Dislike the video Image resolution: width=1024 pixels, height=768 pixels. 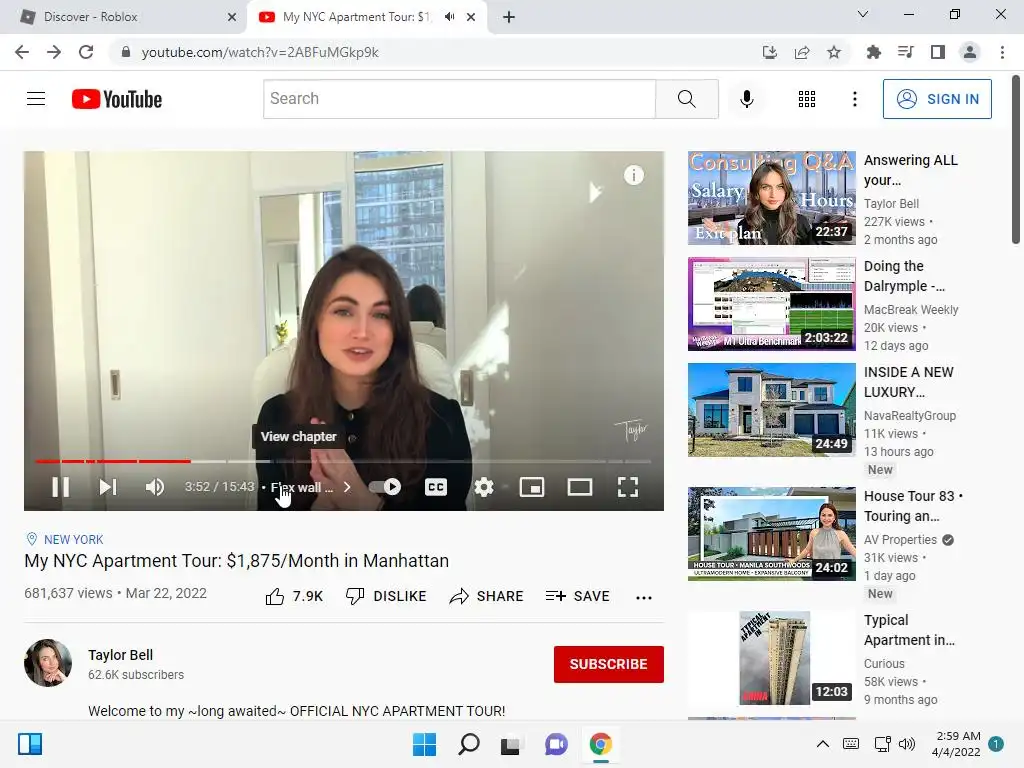pos(386,596)
